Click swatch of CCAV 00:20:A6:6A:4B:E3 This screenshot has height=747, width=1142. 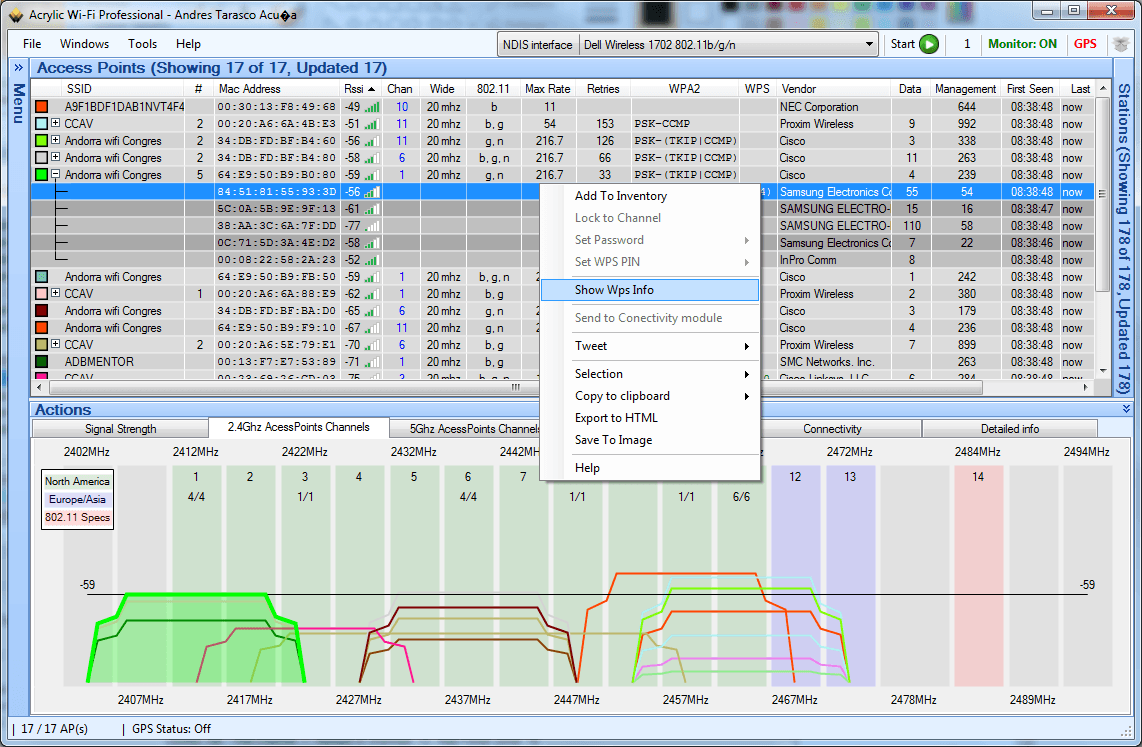tap(42, 124)
